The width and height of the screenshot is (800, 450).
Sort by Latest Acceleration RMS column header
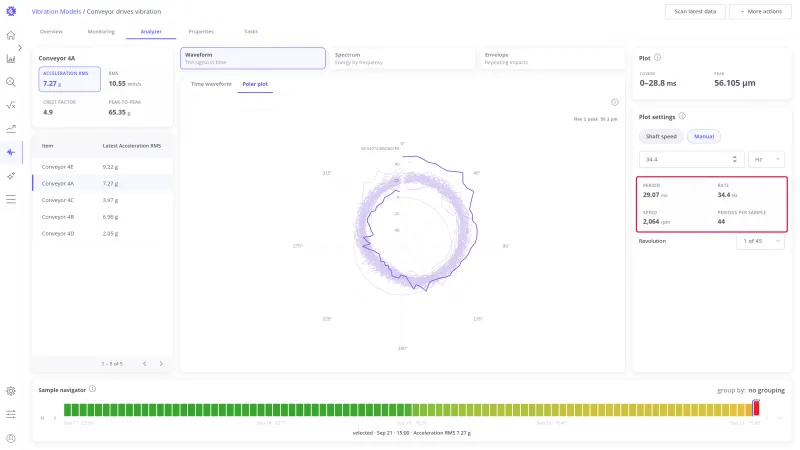coord(132,146)
